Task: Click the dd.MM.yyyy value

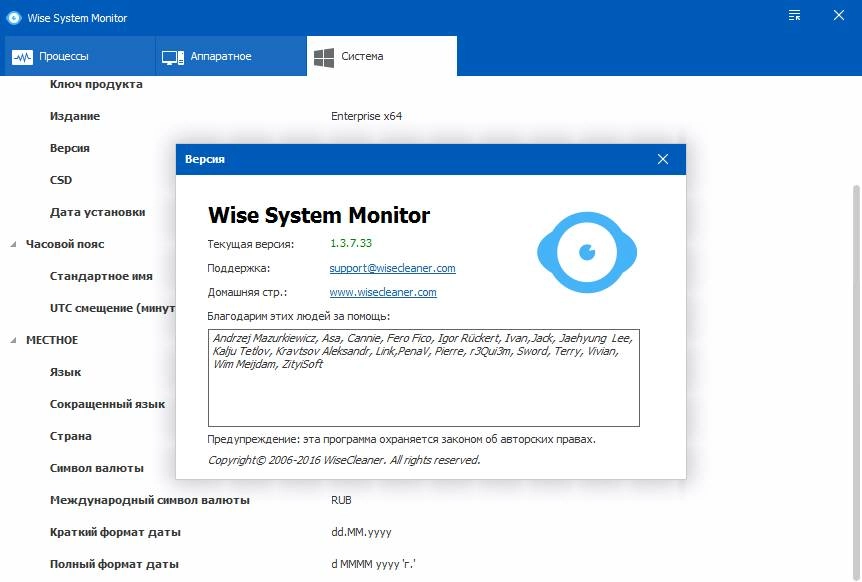Action: click(x=361, y=532)
